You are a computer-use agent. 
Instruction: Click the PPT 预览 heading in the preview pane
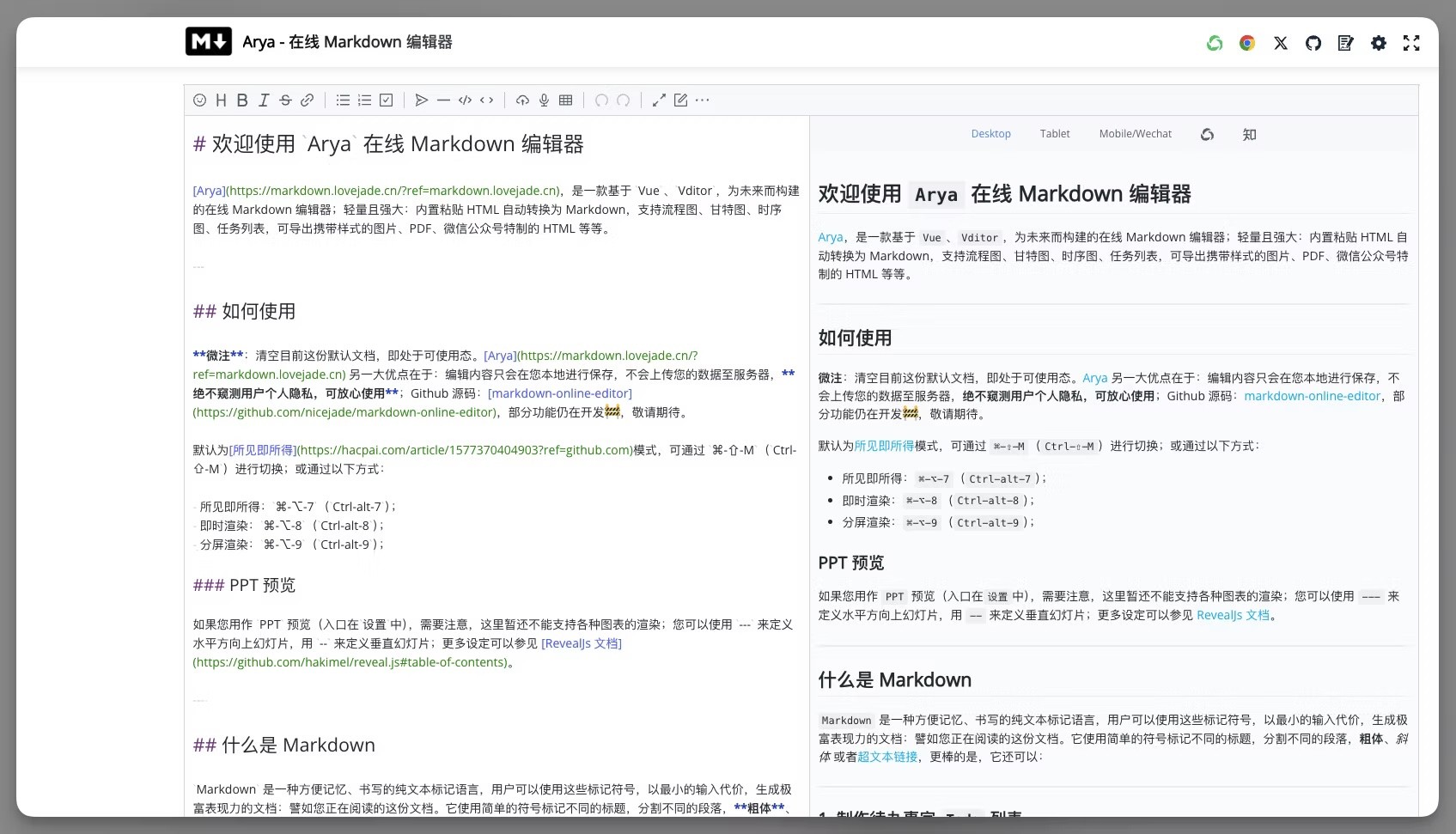[850, 563]
